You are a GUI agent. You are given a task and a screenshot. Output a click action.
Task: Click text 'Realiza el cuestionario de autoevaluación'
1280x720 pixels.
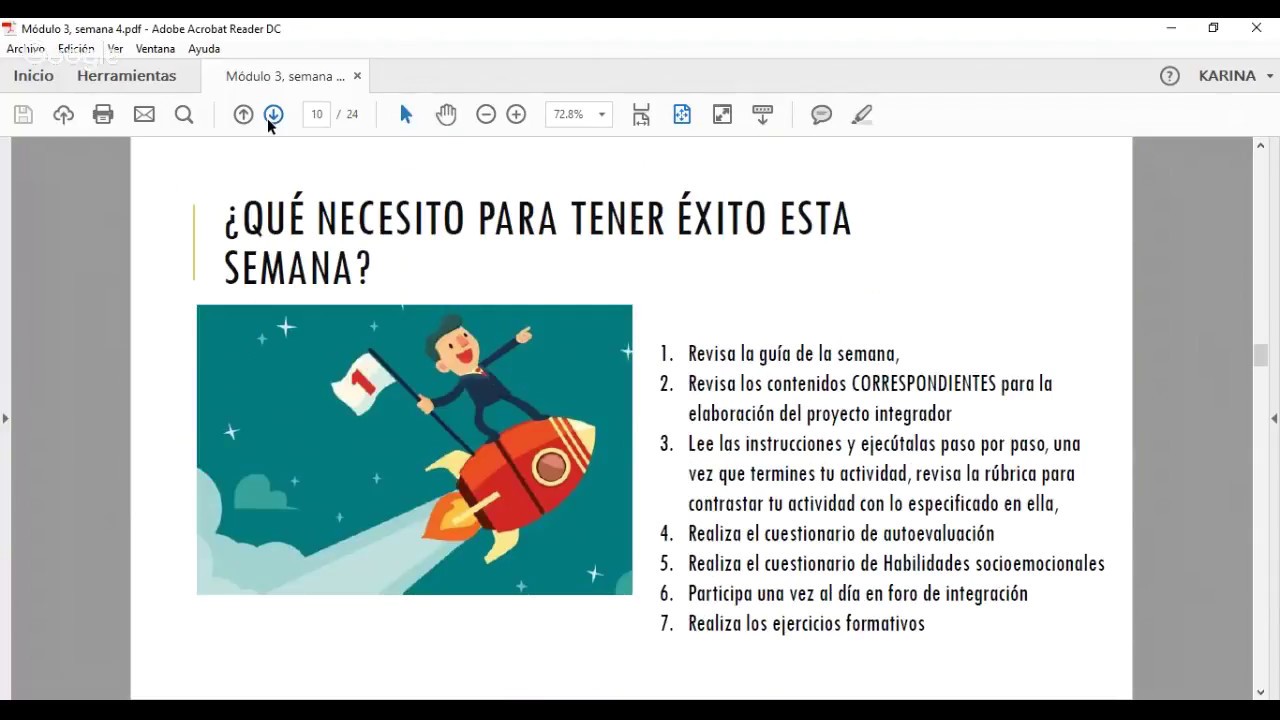click(x=841, y=533)
